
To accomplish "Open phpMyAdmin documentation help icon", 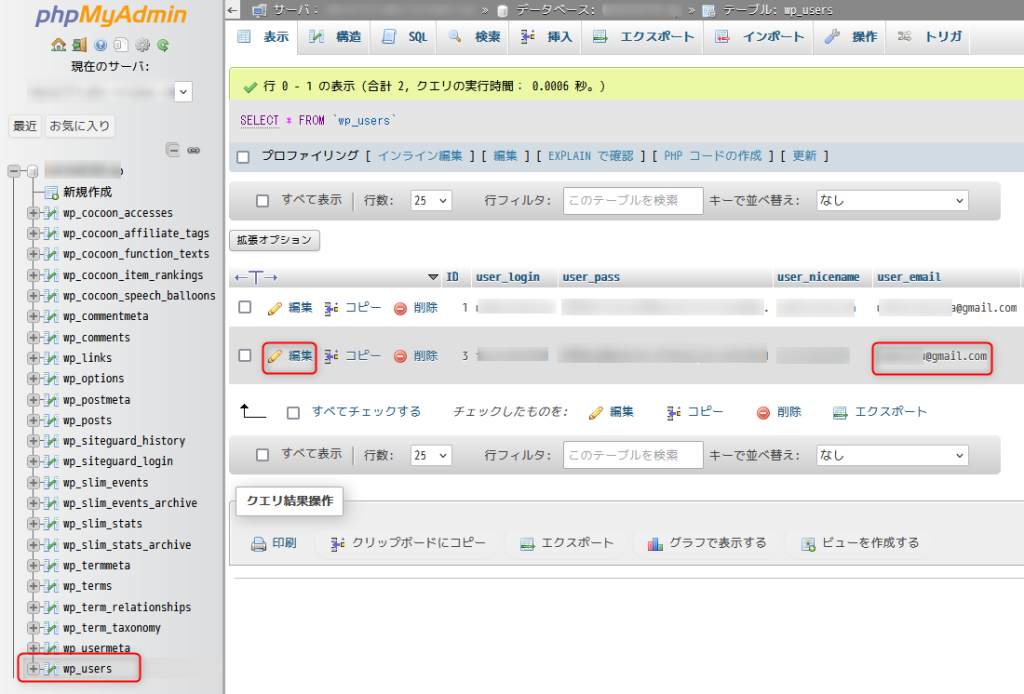I will pyautogui.click(x=100, y=45).
